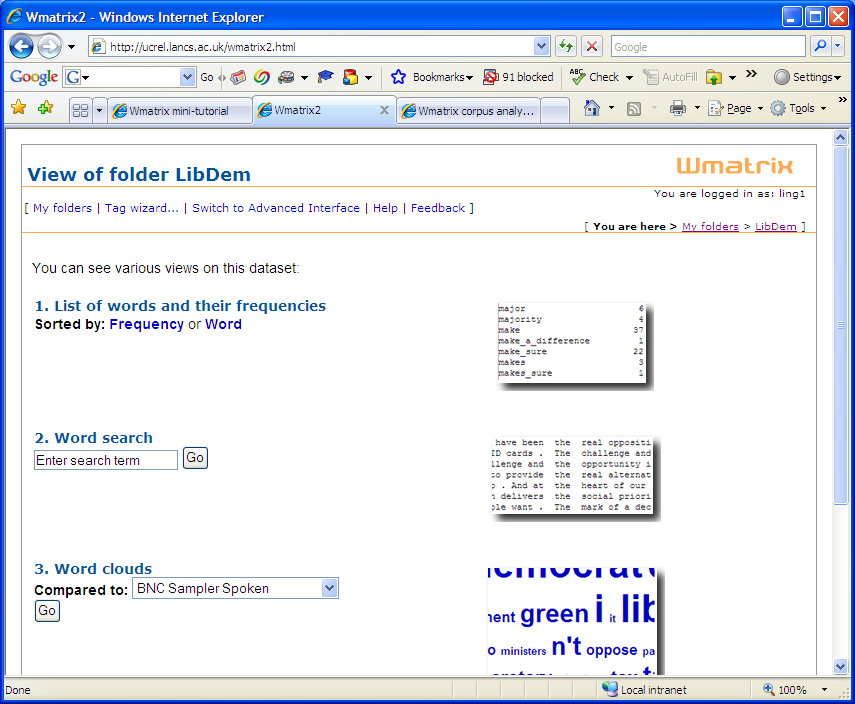Click the Stop loading icon
The image size is (855, 704).
tap(592, 47)
